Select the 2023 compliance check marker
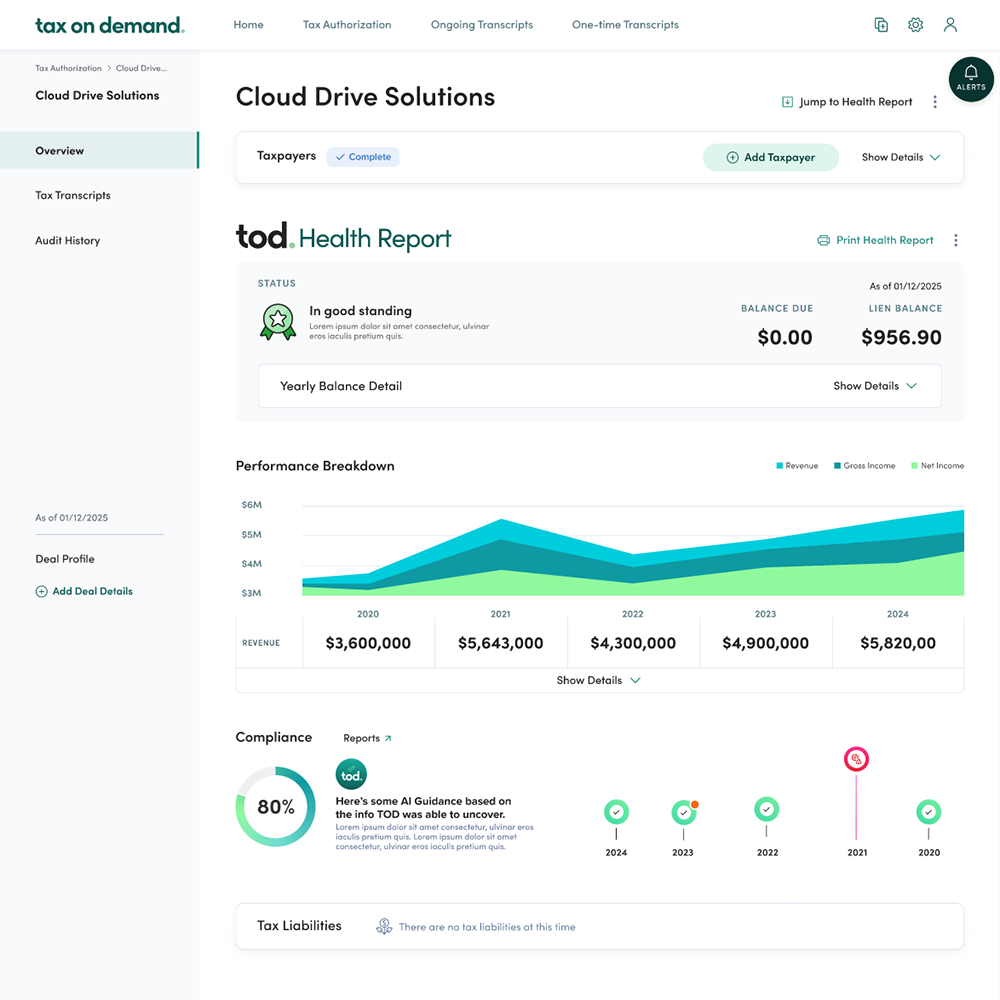The width and height of the screenshot is (1000, 1000). (x=683, y=812)
